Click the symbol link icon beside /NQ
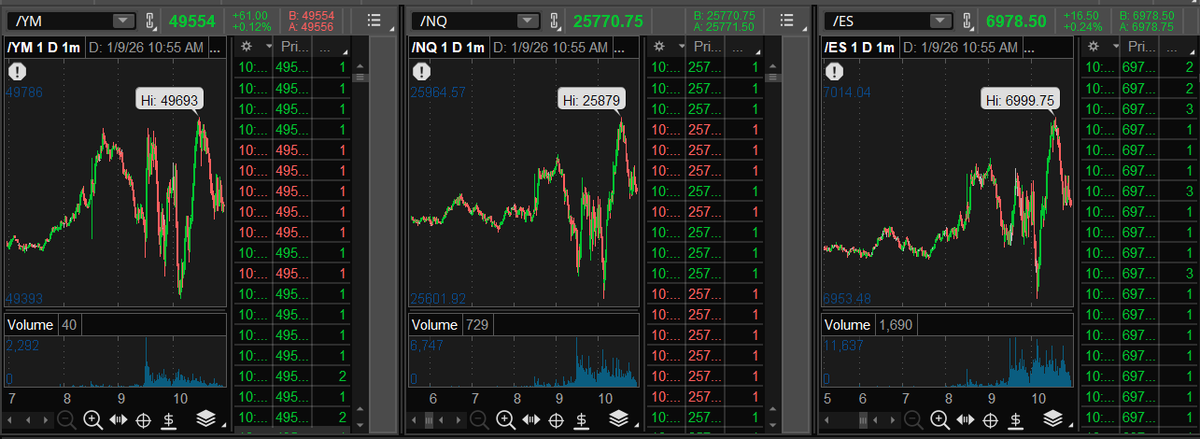 [557, 21]
